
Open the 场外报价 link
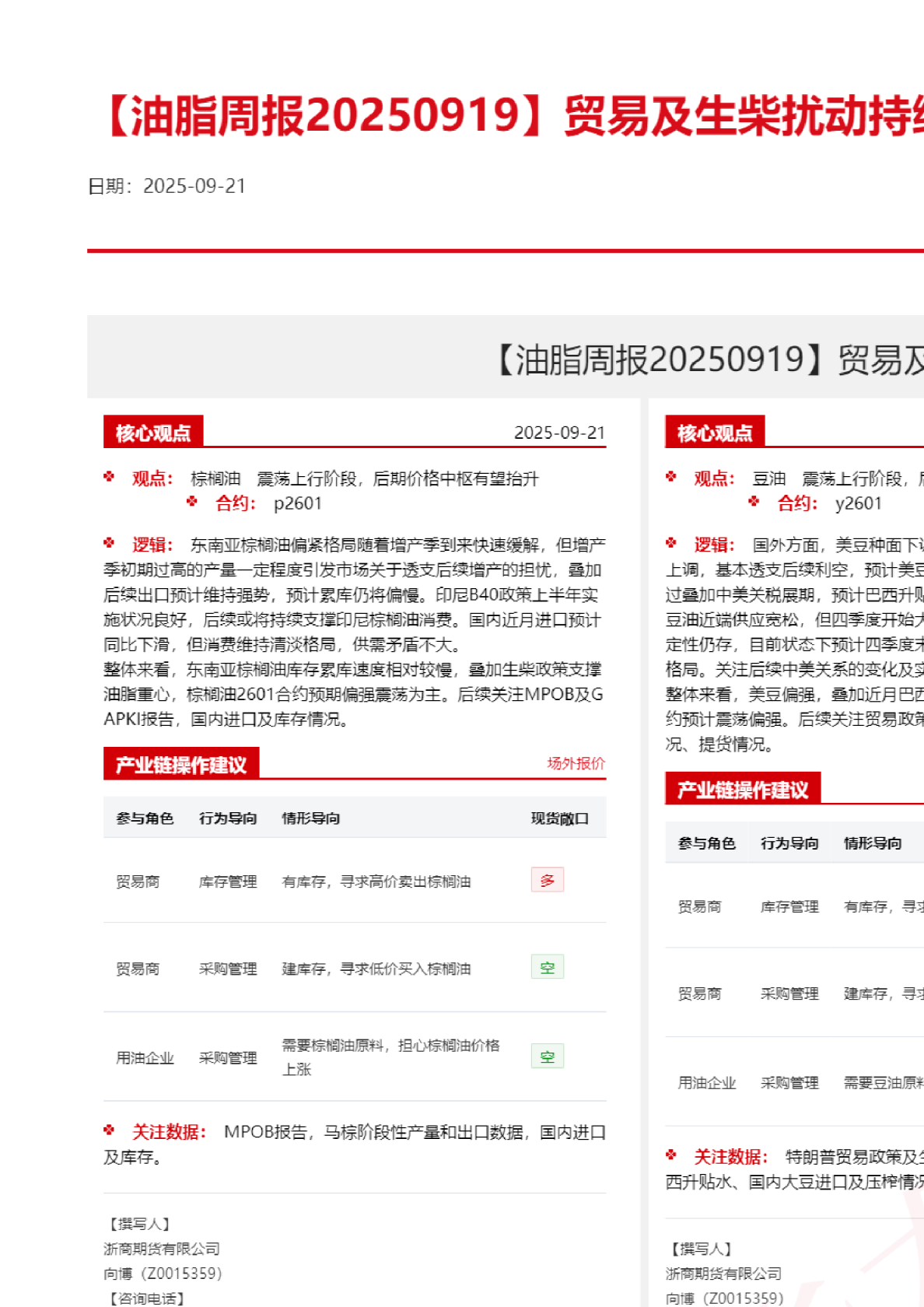click(576, 763)
